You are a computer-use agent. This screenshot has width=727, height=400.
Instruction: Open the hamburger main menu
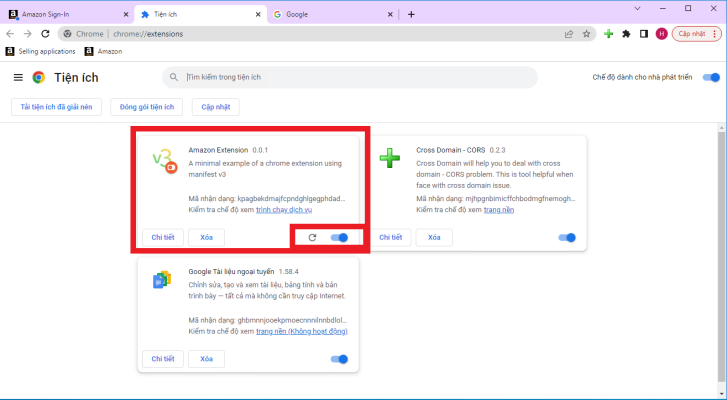pos(18,77)
